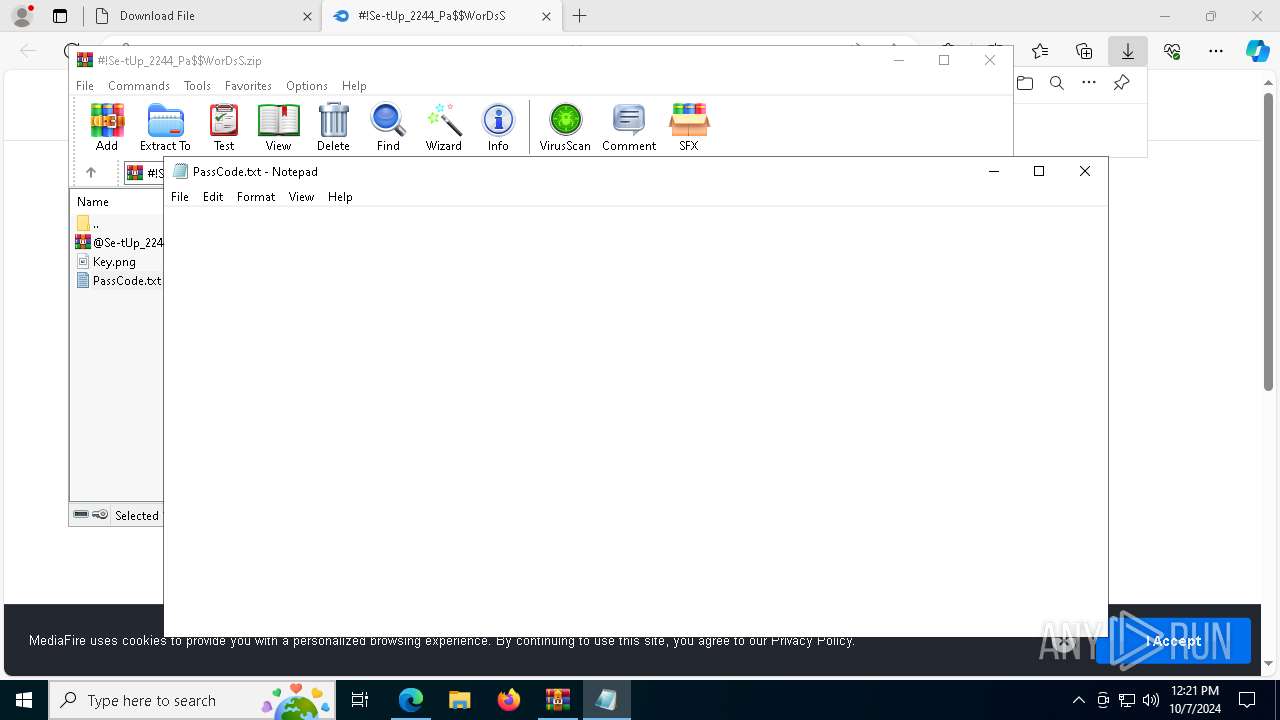Launch the Wizard tool
Viewport: 1280px width, 720px height.
click(443, 127)
